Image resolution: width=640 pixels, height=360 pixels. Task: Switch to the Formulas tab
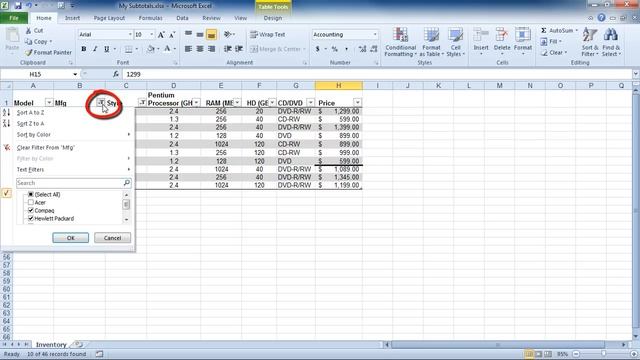(151, 18)
